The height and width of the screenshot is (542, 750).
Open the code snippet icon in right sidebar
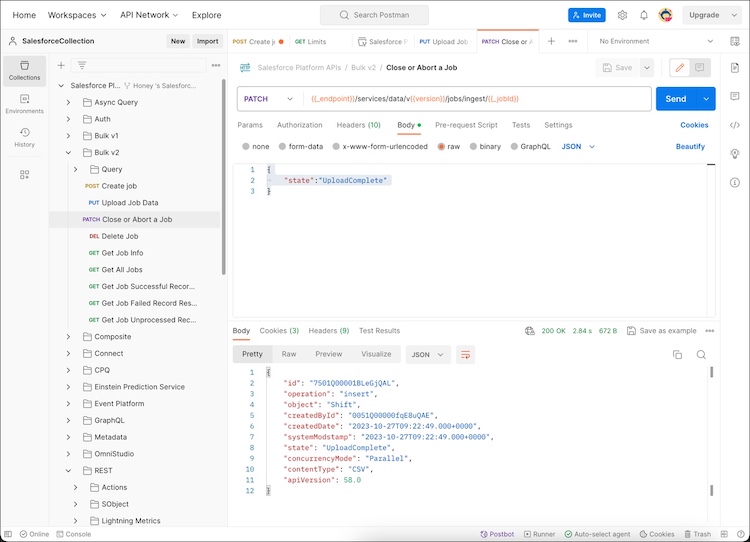pyautogui.click(x=735, y=125)
